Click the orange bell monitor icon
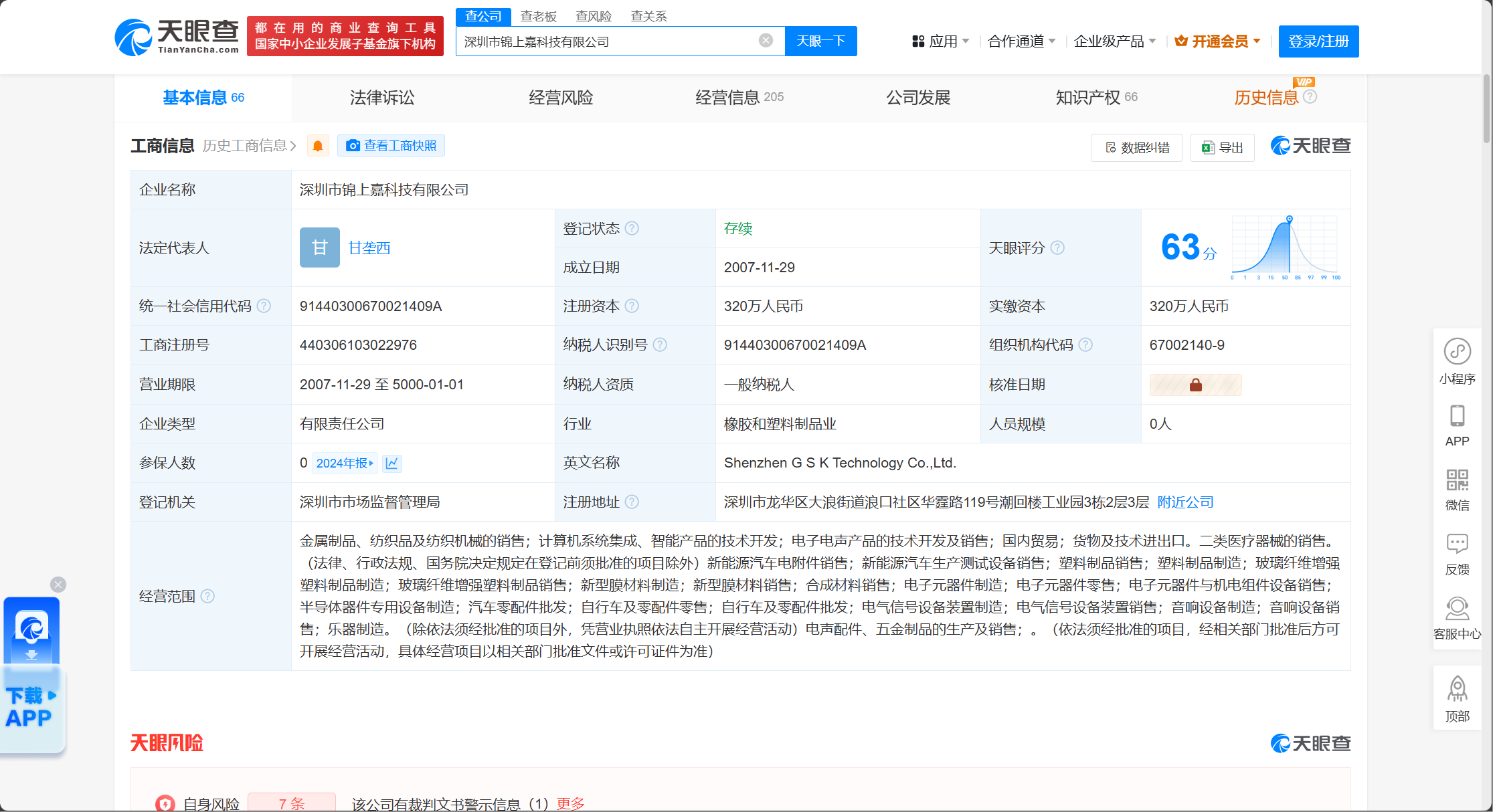1493x812 pixels. click(318, 146)
